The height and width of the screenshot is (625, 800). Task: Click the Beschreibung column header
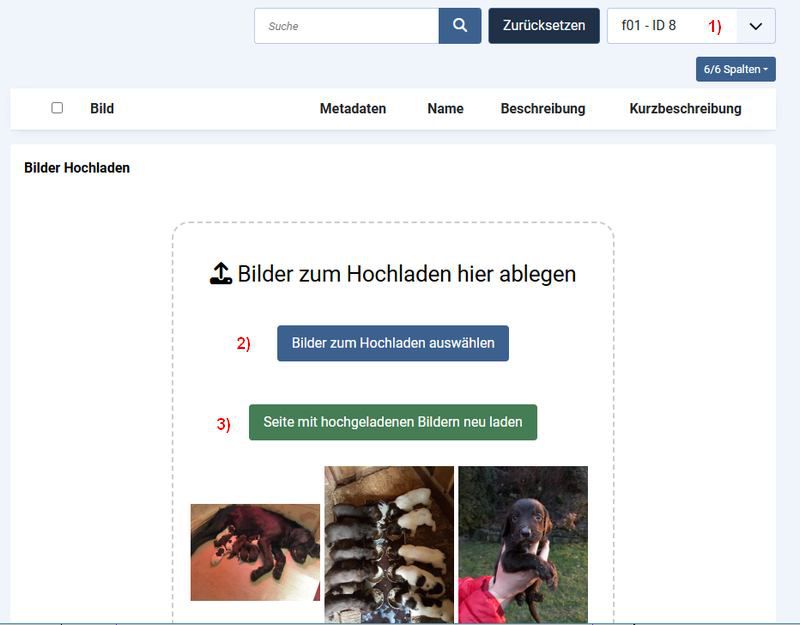pos(543,108)
